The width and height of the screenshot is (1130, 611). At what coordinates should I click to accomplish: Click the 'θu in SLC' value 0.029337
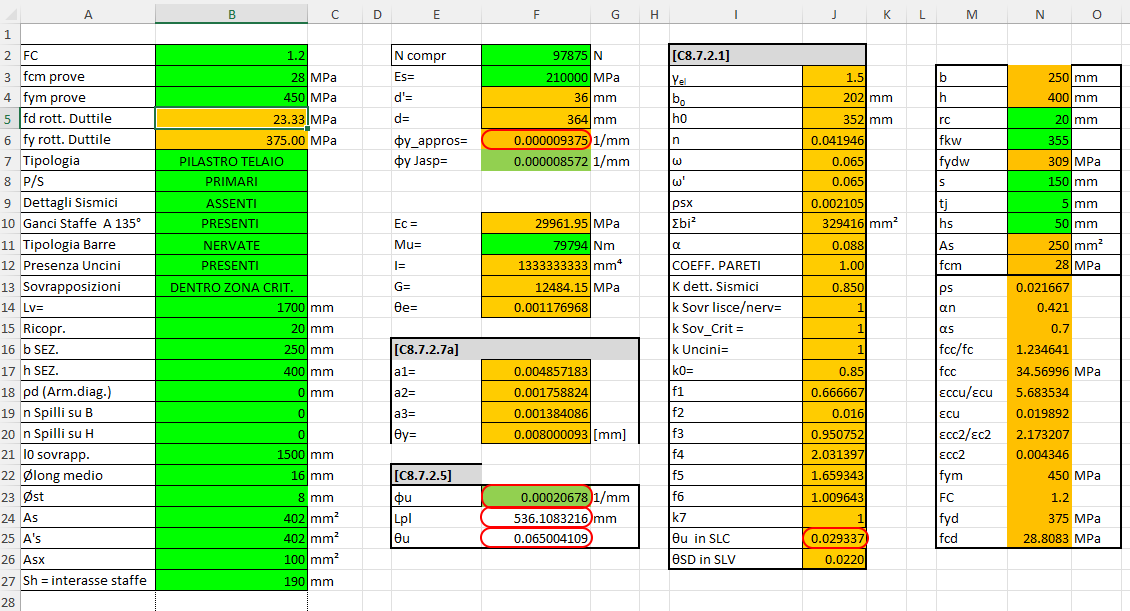pos(834,538)
